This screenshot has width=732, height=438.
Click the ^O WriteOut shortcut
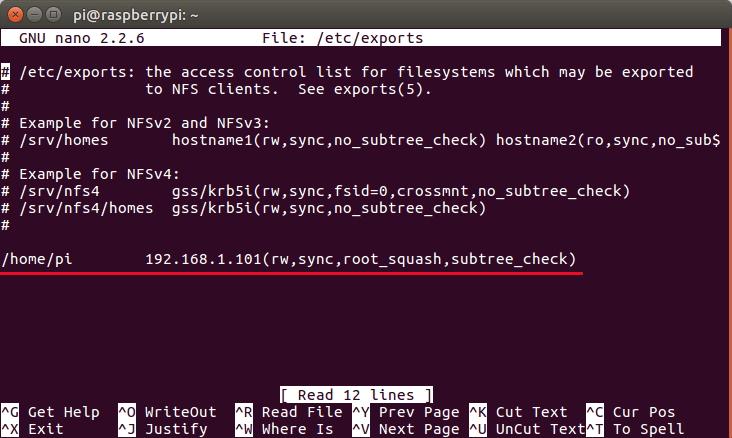coord(167,412)
